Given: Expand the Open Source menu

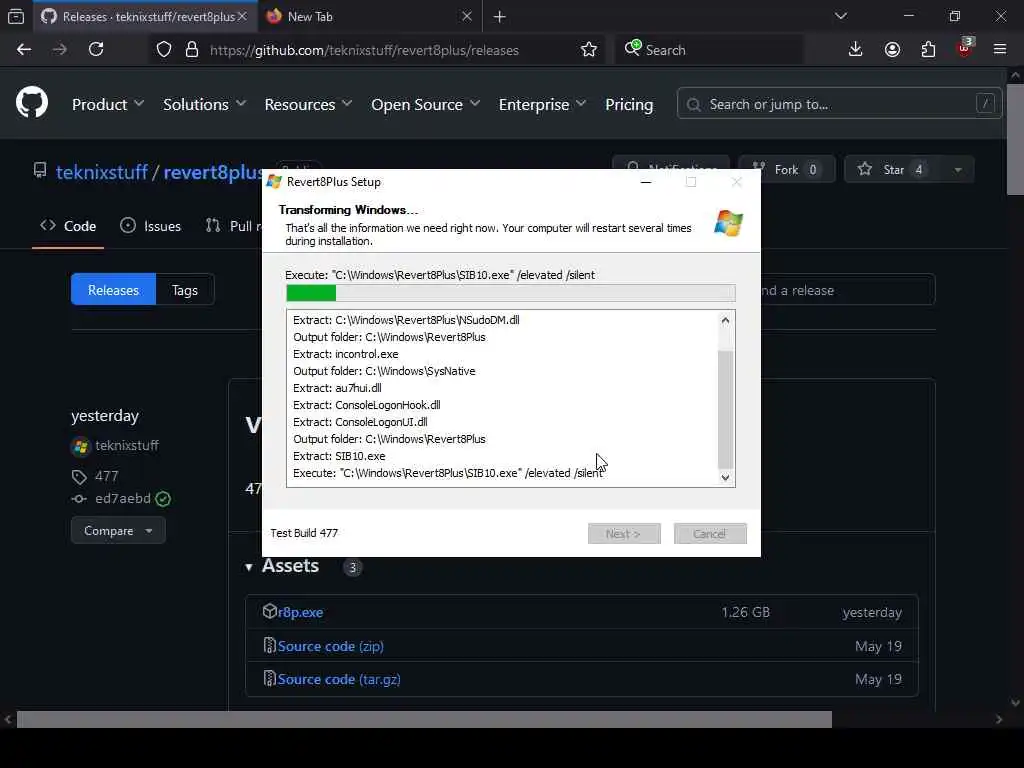Looking at the screenshot, I should pos(426,104).
